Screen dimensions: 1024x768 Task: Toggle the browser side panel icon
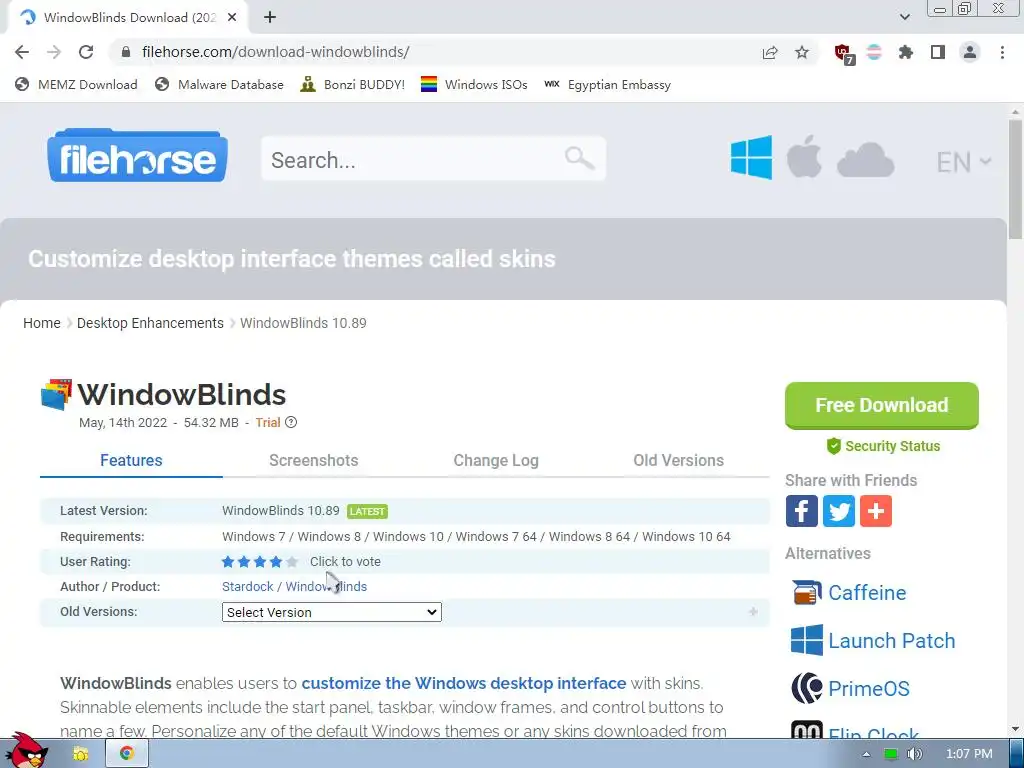938,52
